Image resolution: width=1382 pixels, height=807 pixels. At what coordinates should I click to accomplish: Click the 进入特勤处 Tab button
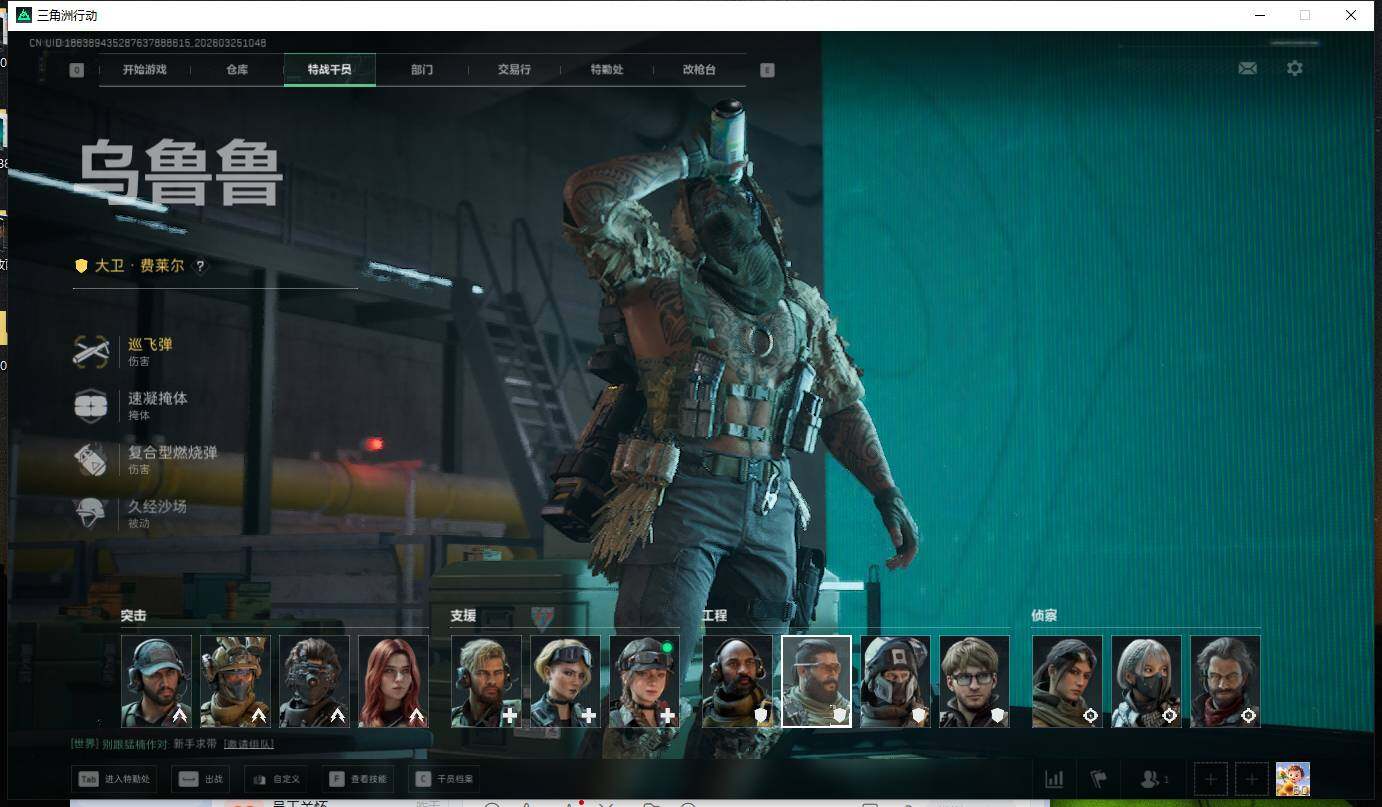point(114,779)
